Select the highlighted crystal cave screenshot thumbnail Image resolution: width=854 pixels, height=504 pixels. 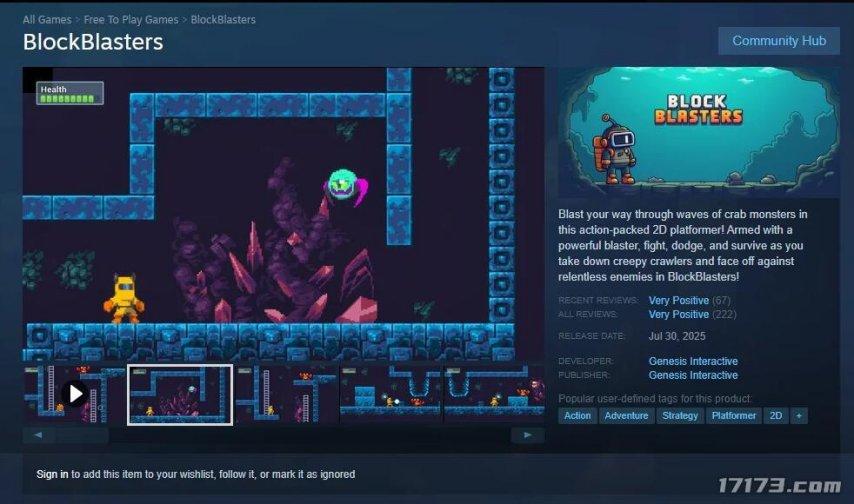point(180,394)
